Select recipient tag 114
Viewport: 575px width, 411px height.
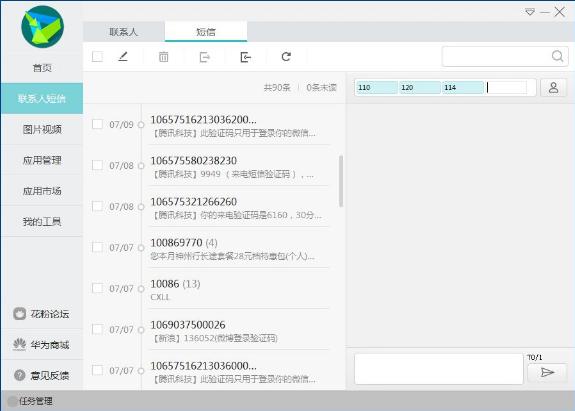463,87
